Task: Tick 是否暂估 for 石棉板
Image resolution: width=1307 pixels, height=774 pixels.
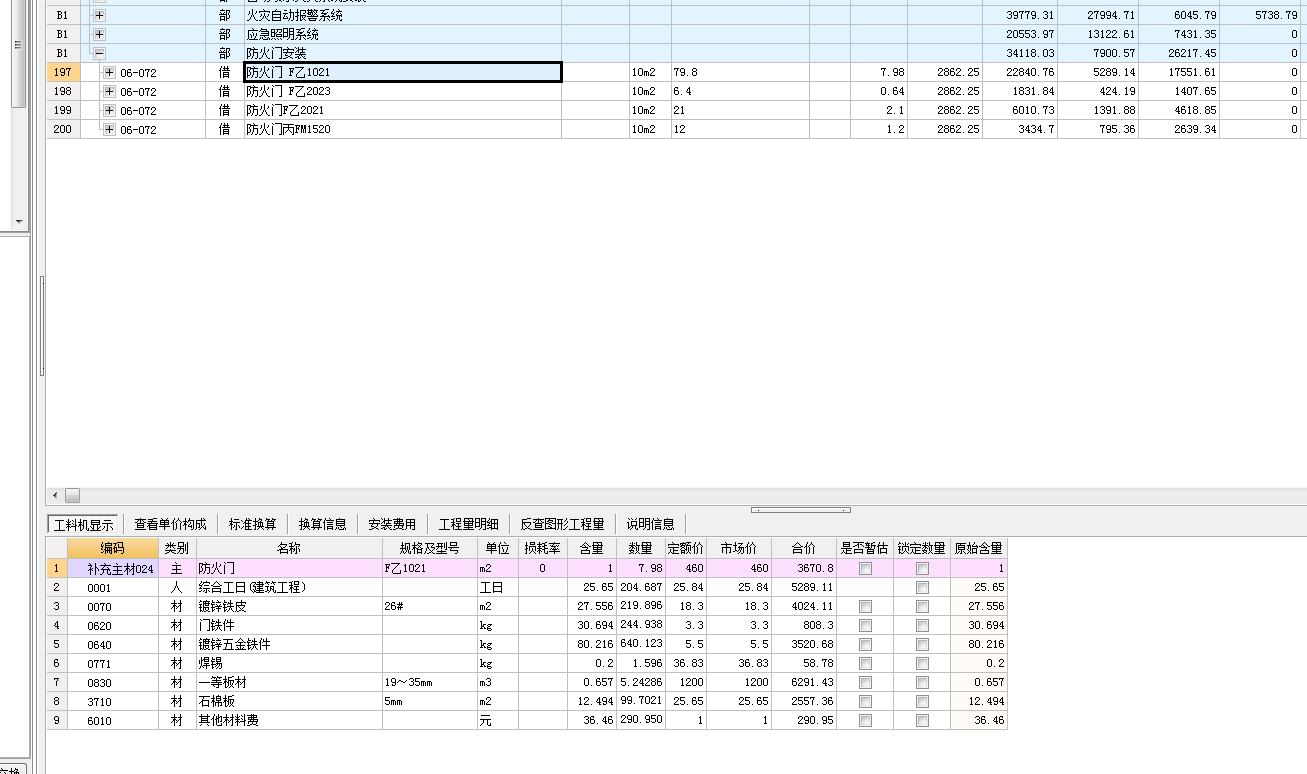Action: pos(865,701)
